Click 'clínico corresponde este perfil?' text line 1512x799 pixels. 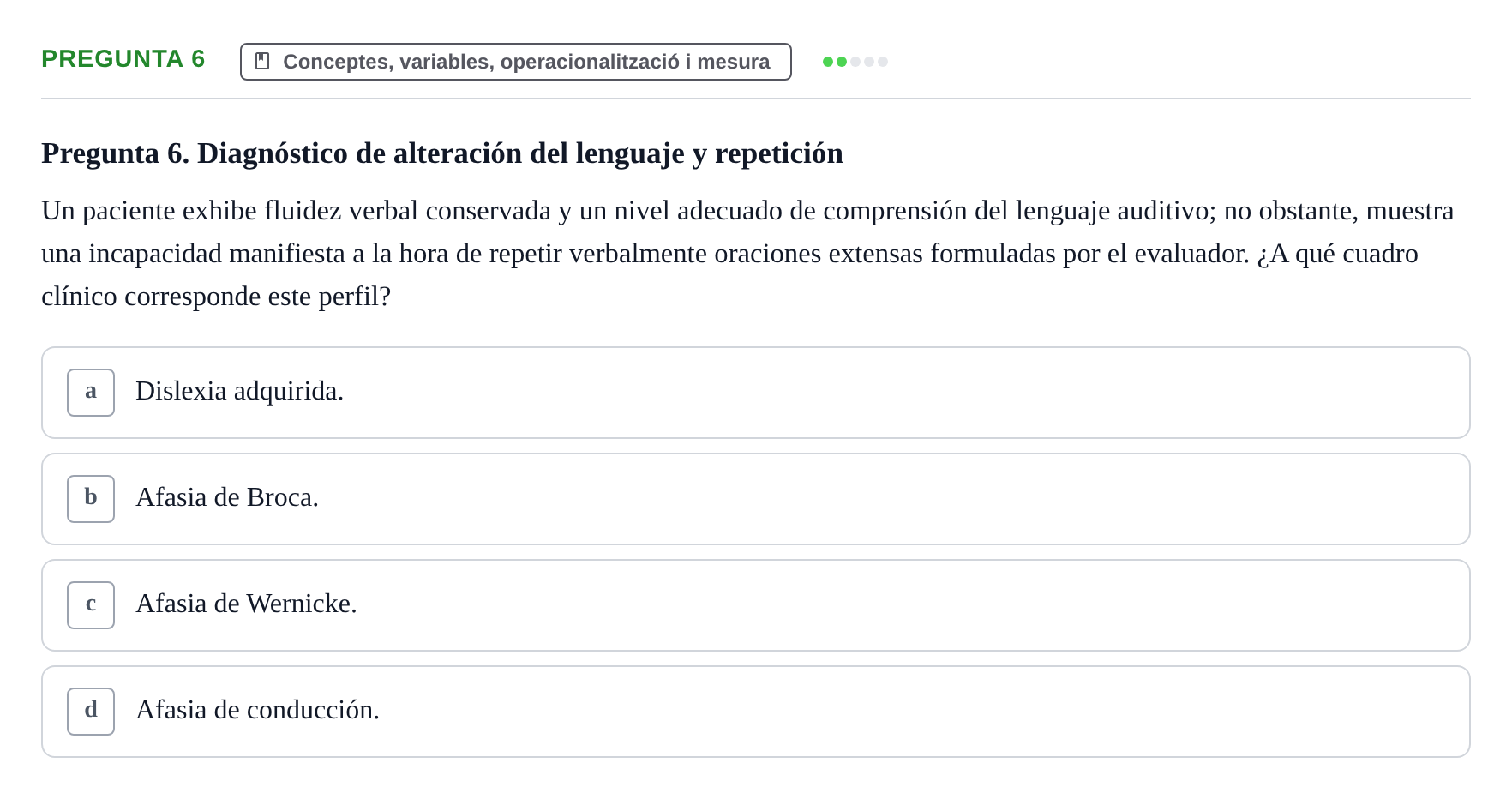coord(216,297)
